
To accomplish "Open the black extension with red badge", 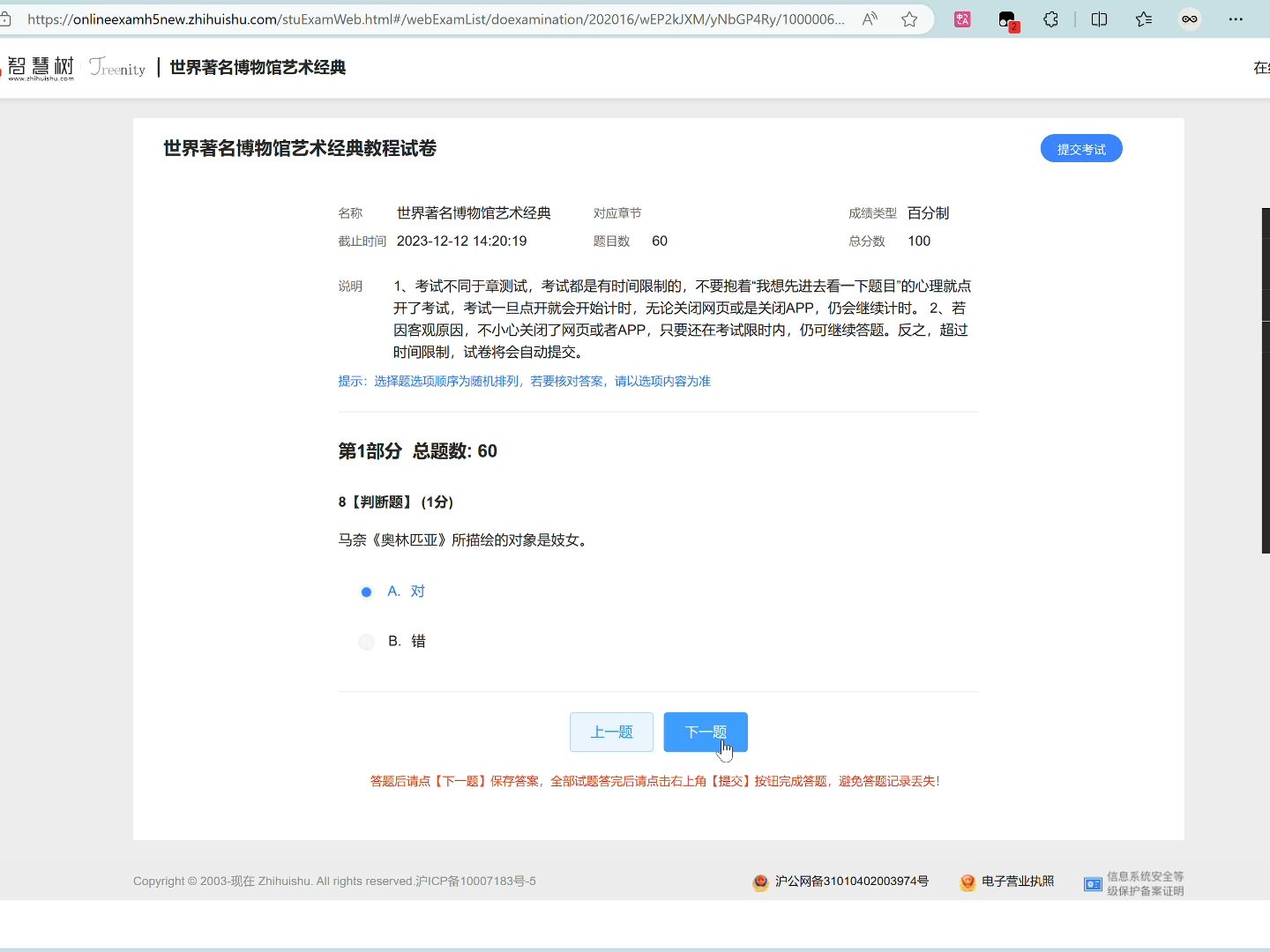I will click(x=1007, y=19).
